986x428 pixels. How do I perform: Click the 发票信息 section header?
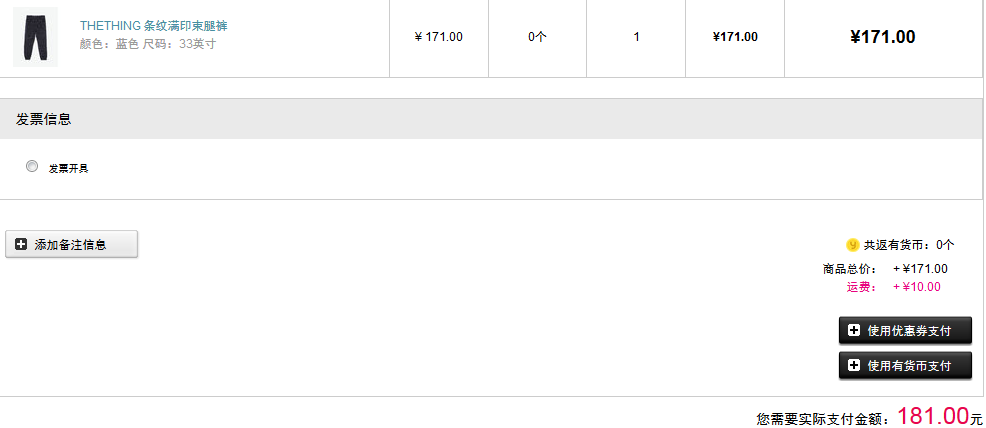pos(44,119)
